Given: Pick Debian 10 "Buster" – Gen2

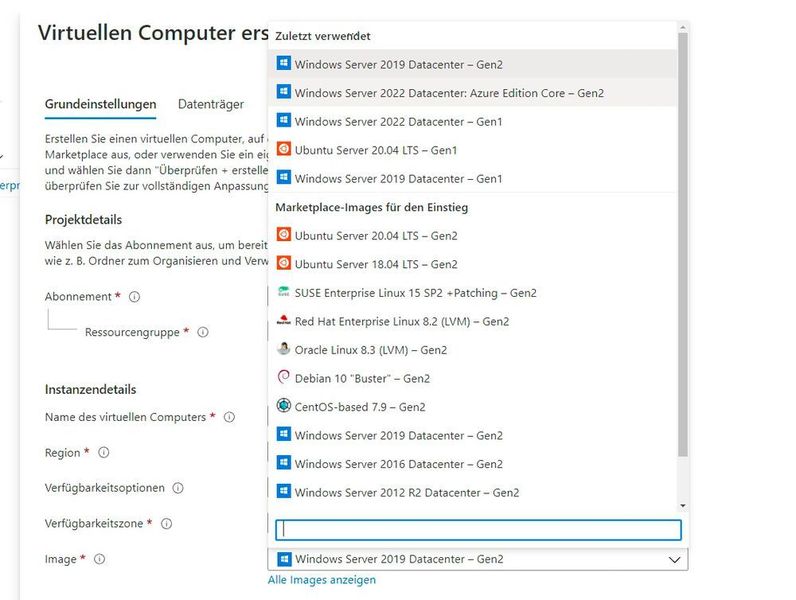Looking at the screenshot, I should pyautogui.click(x=473, y=378).
